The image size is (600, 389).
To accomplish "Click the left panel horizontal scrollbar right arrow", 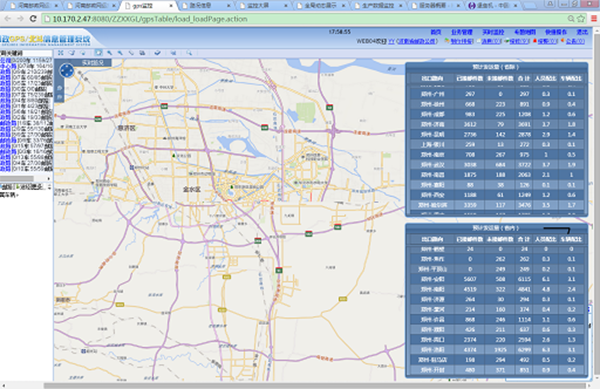I will tap(49, 178).
